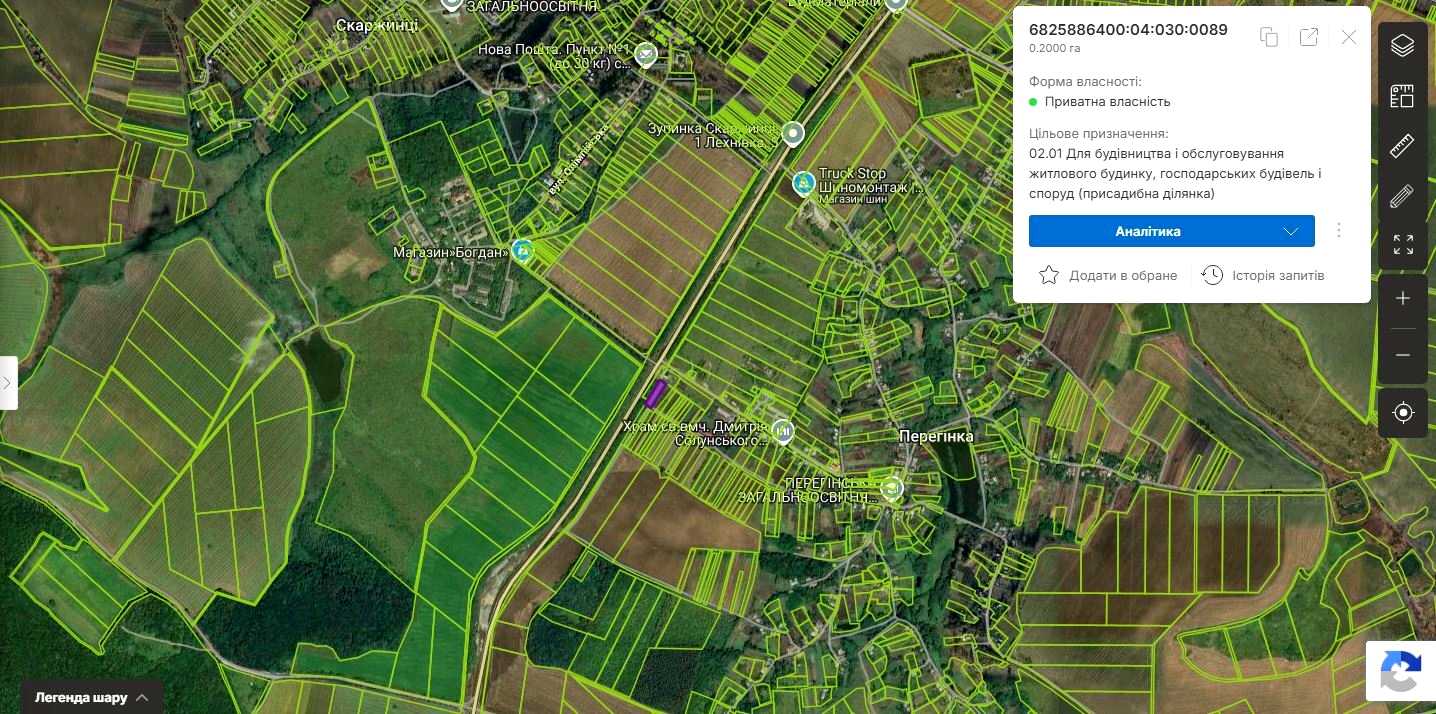Open parcel details in new window
This screenshot has height=714, width=1436.
[x=1308, y=37]
